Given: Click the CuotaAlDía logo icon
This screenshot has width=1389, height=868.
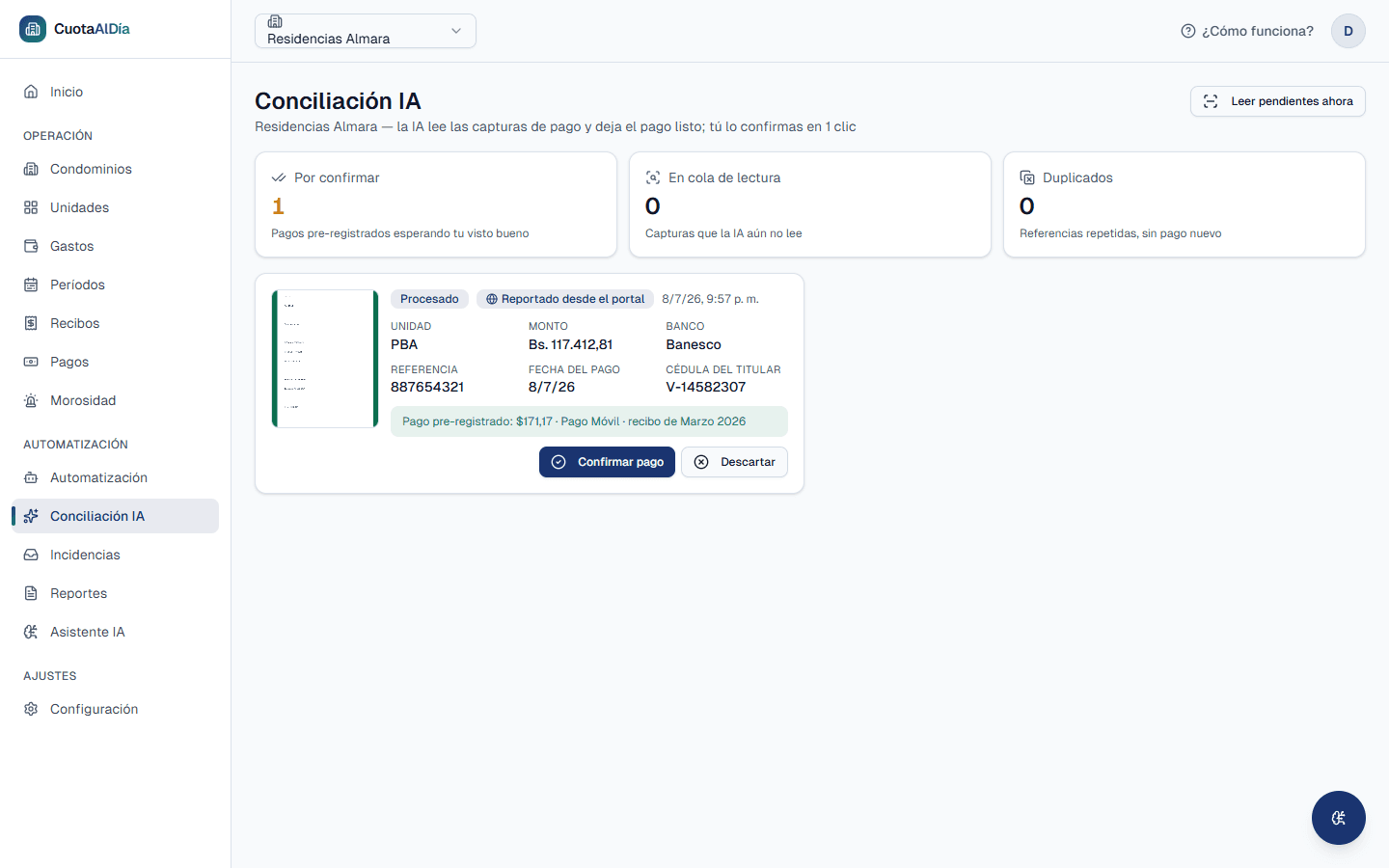Looking at the screenshot, I should coord(33,29).
